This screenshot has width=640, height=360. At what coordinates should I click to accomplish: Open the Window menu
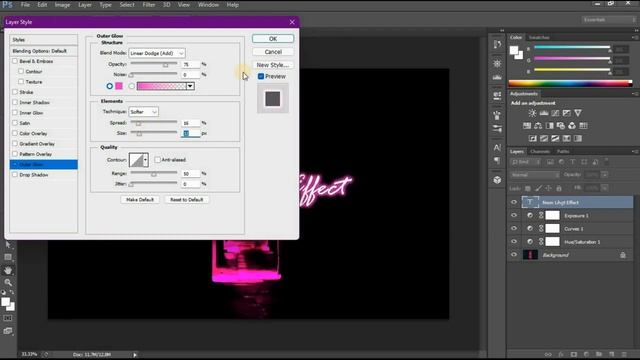(208, 5)
